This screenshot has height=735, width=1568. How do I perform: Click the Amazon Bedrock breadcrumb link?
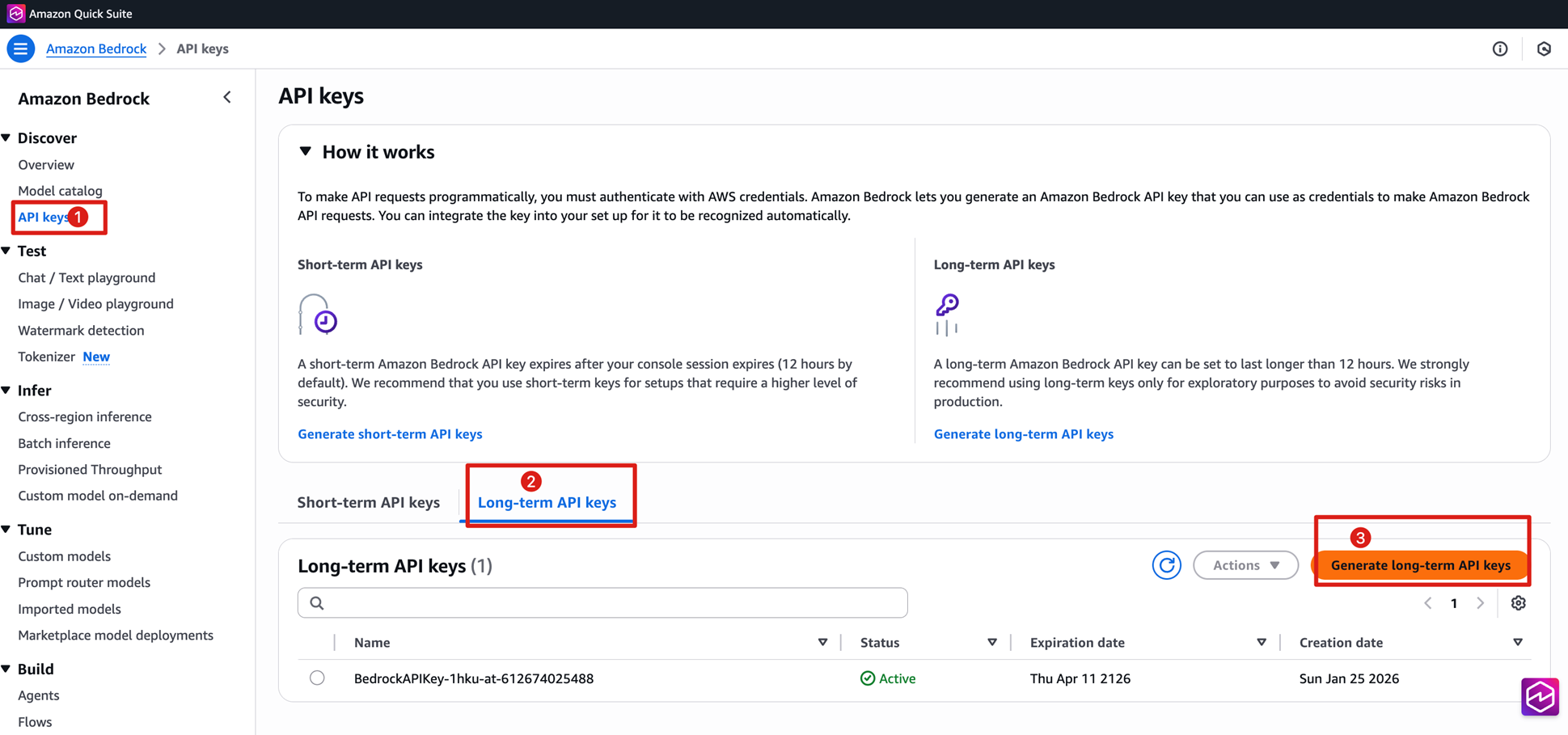click(96, 49)
